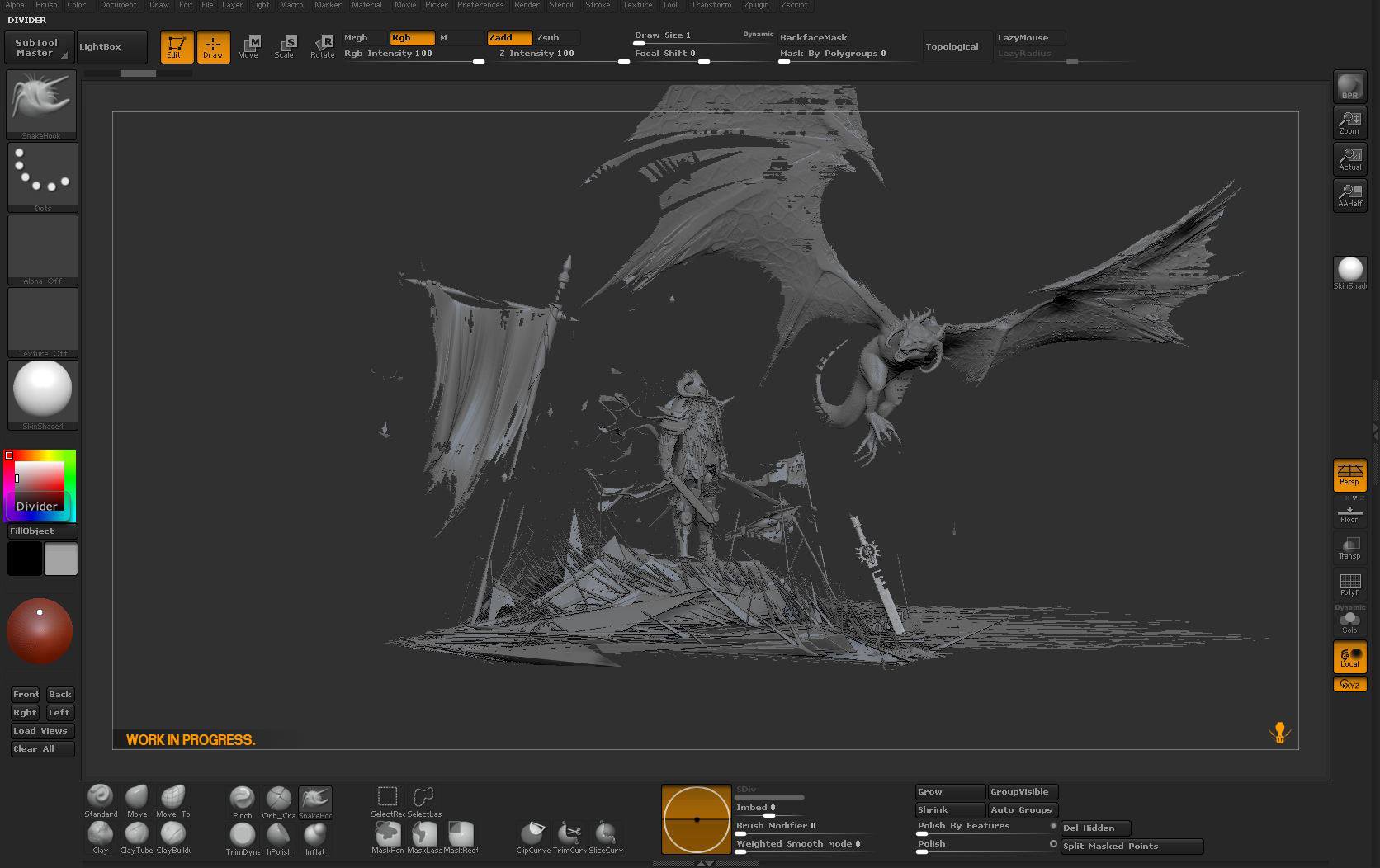Enable Mrgb mode
The image size is (1380, 868).
tap(364, 37)
